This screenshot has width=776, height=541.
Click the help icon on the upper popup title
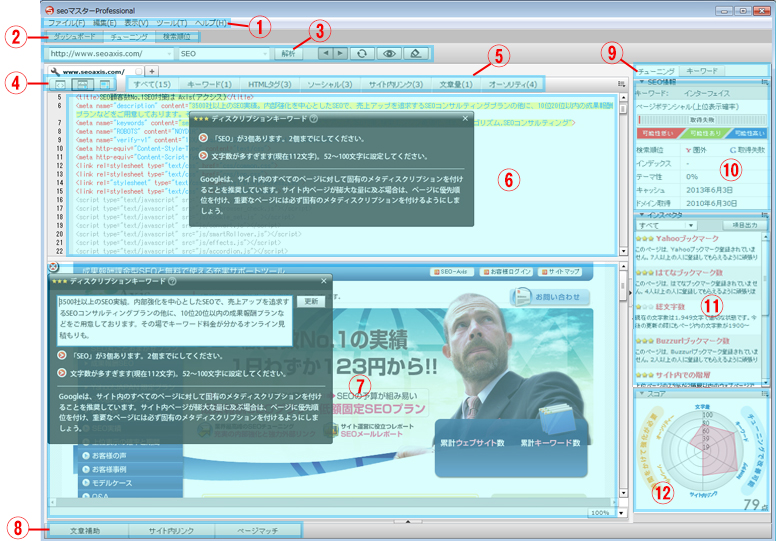tap(313, 118)
